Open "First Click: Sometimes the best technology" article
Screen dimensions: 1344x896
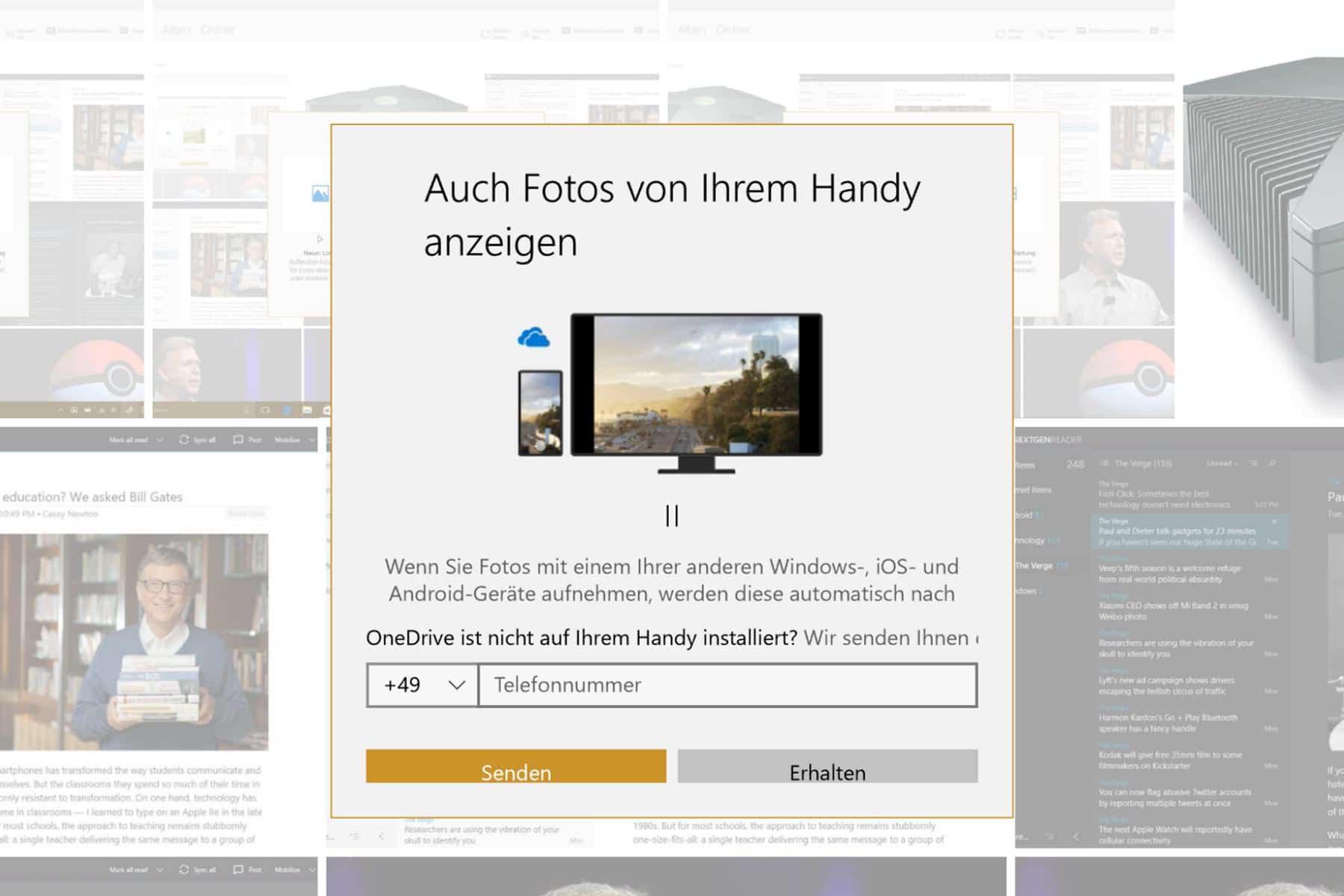click(x=1190, y=494)
